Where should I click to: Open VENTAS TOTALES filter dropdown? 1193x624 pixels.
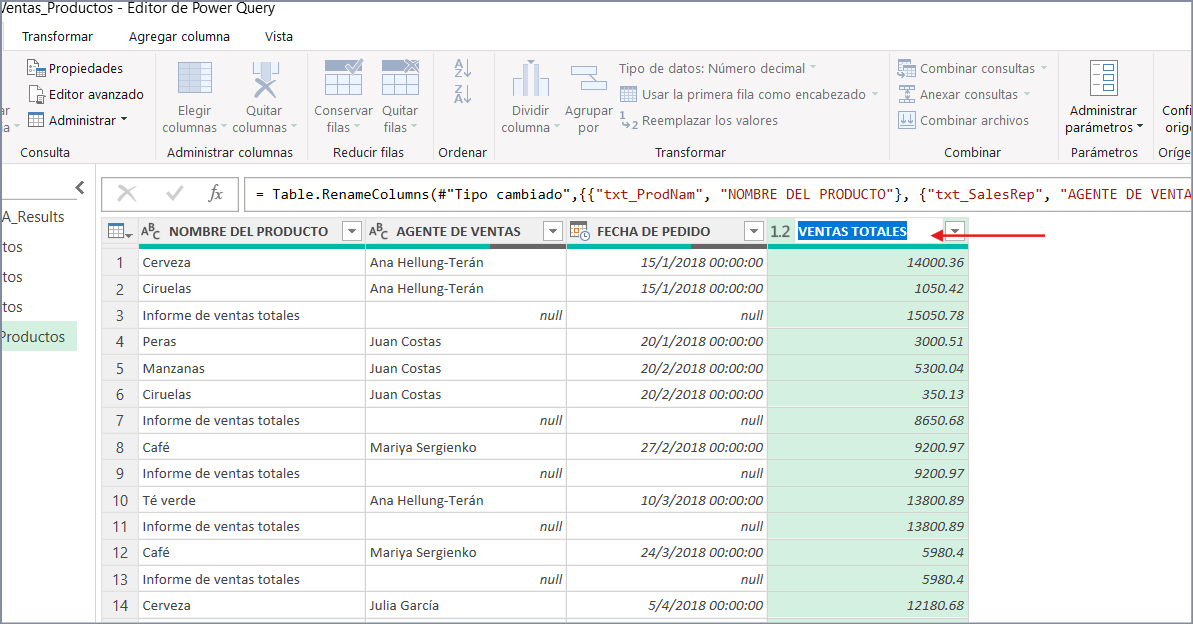[955, 231]
